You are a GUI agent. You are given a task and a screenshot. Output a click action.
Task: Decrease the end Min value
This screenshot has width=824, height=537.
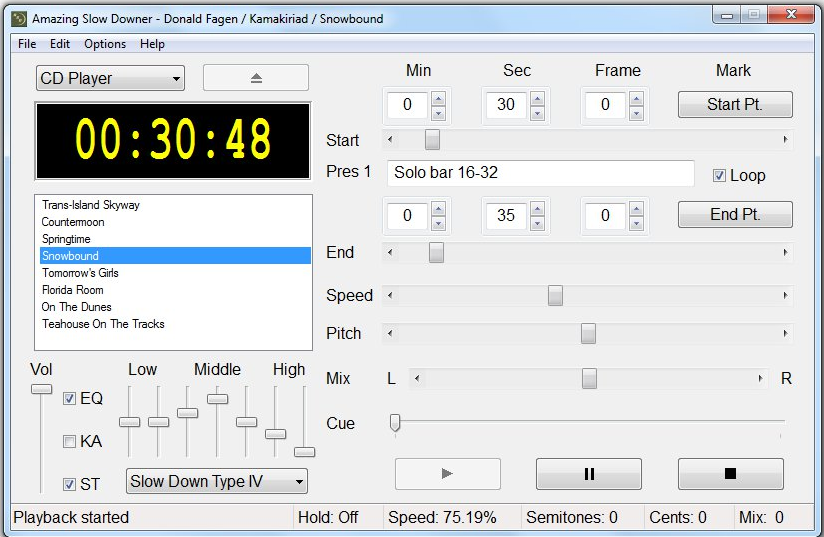(438, 223)
